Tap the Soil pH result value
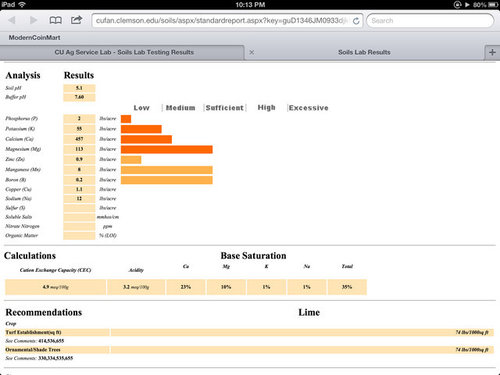This screenshot has width=500, height=375. (79, 88)
